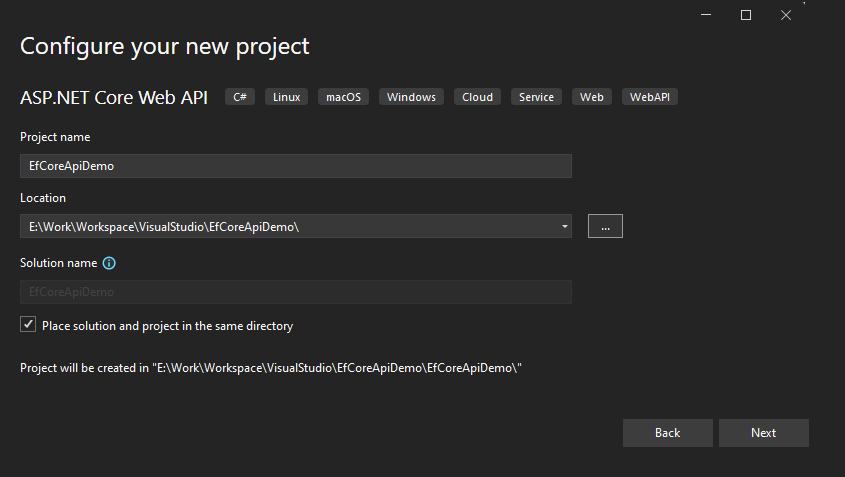Click the Web tag
This screenshot has width=845, height=477.
[x=592, y=97]
